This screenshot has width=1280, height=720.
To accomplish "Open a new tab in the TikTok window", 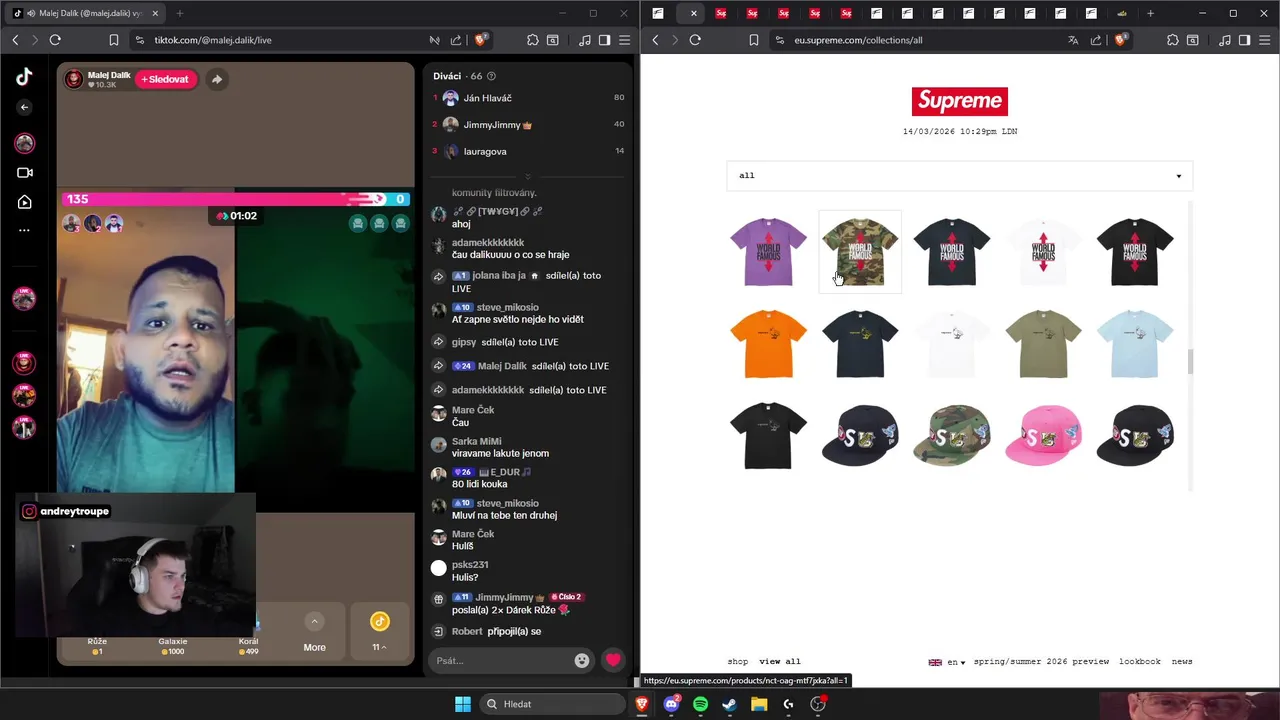I will point(180,13).
